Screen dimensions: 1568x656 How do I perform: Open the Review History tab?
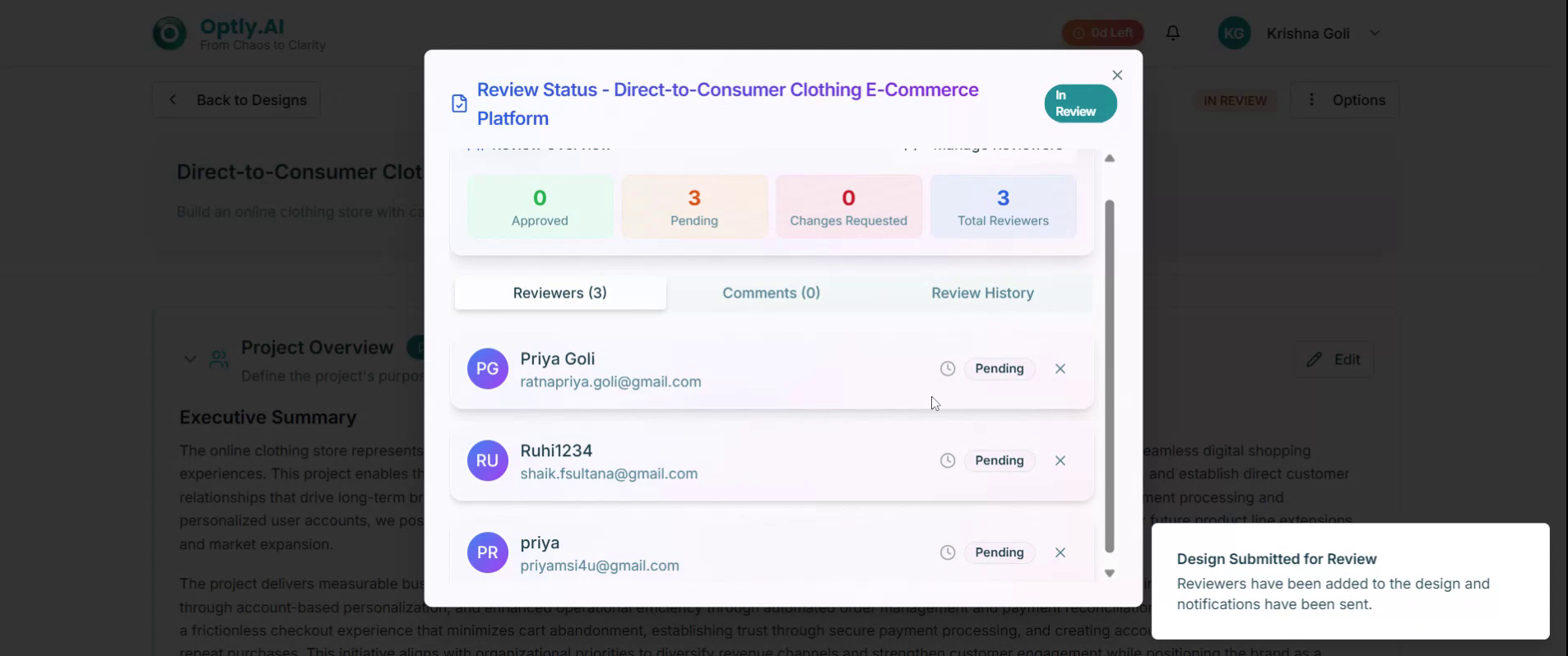point(982,293)
